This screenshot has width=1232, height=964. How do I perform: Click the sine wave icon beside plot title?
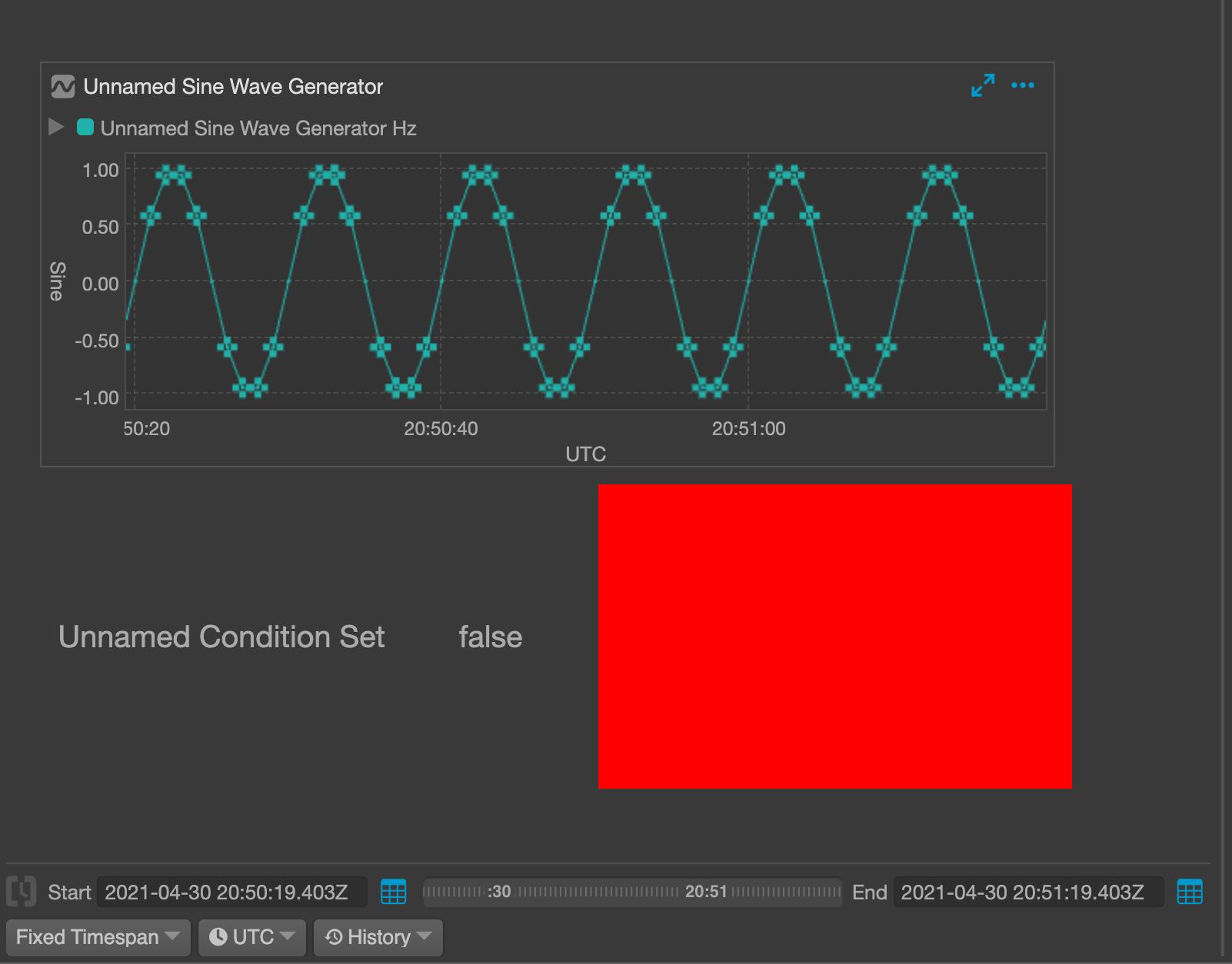(62, 86)
